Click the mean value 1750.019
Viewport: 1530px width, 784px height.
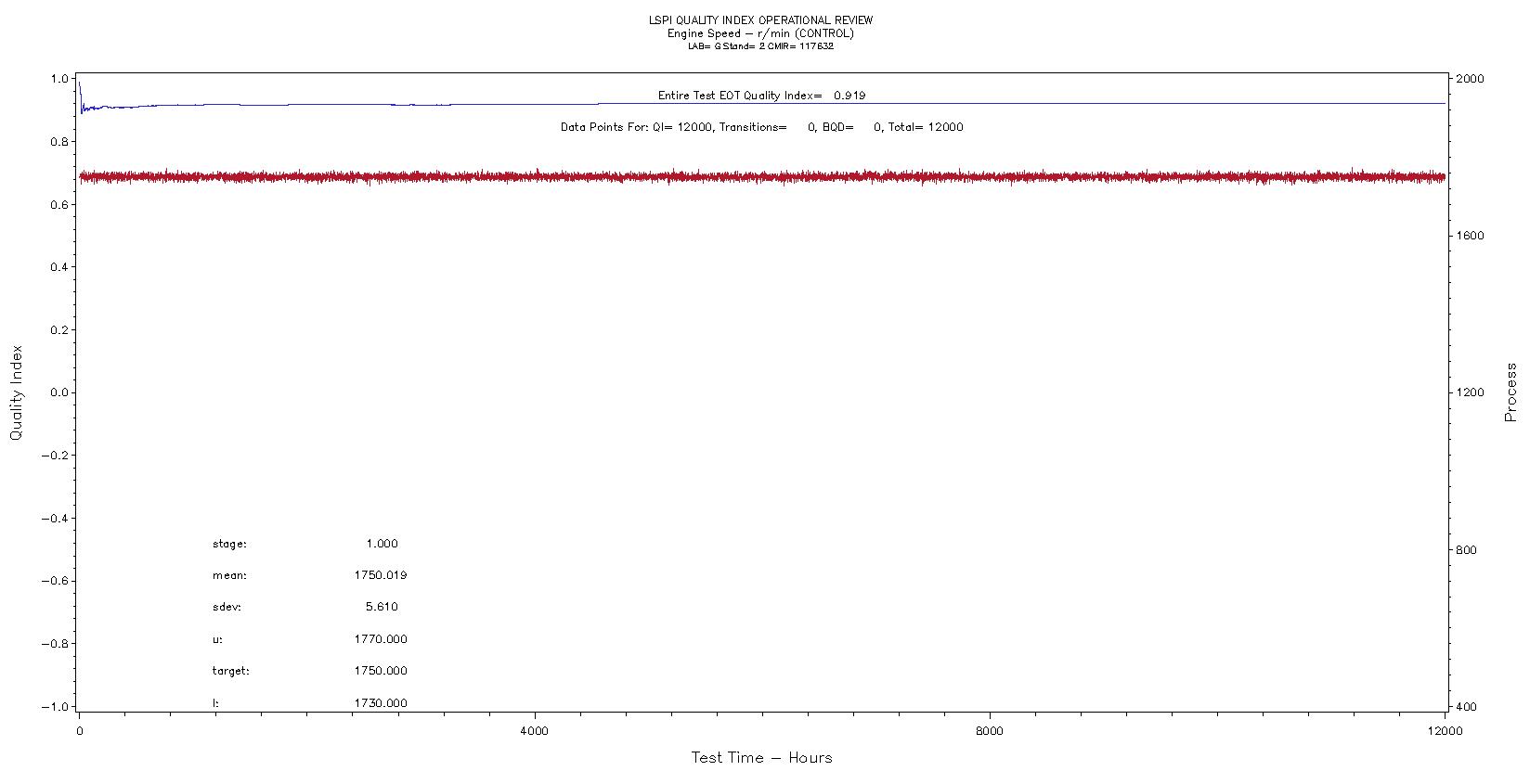point(381,575)
